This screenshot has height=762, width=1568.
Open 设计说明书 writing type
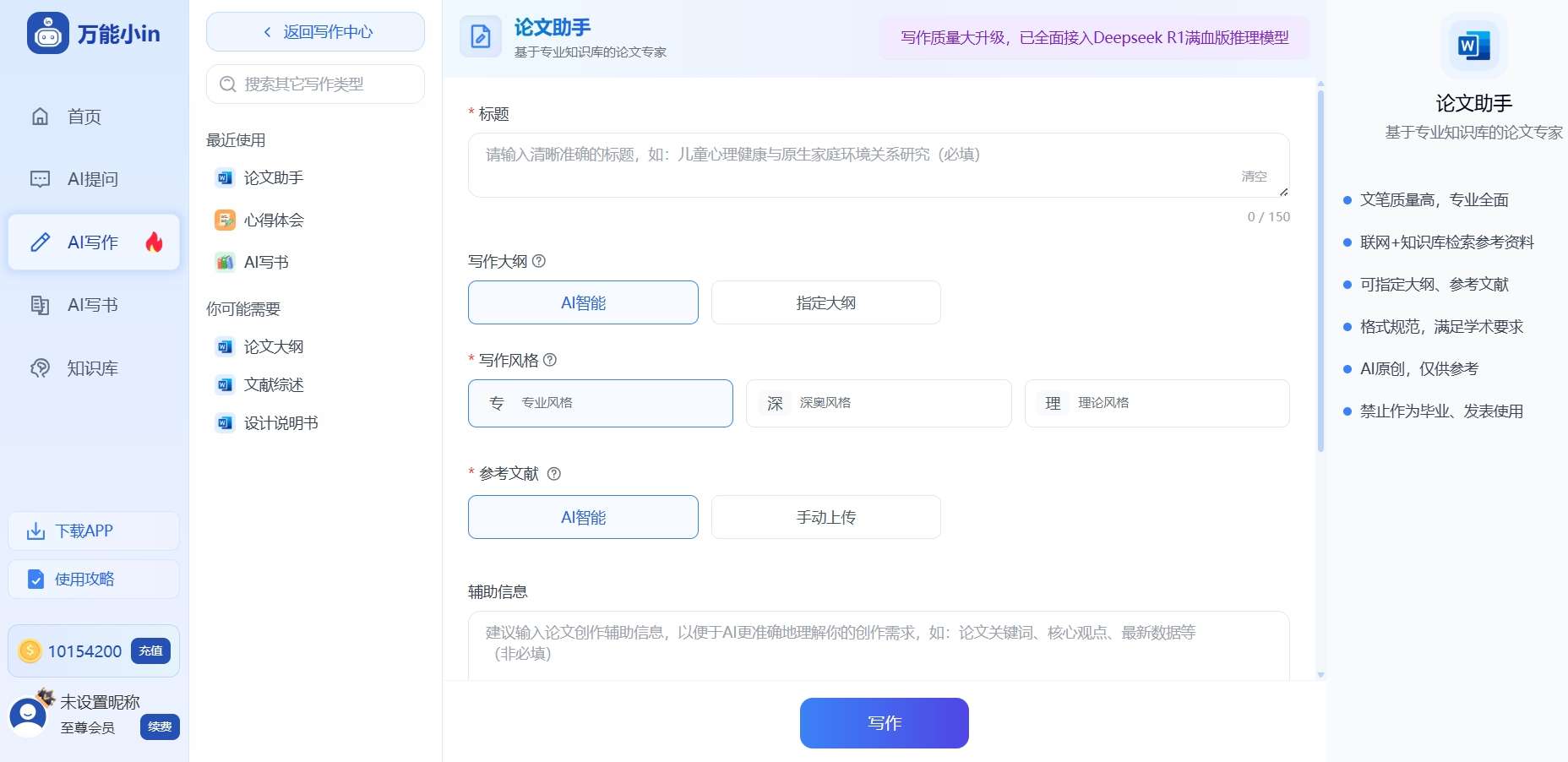(281, 422)
